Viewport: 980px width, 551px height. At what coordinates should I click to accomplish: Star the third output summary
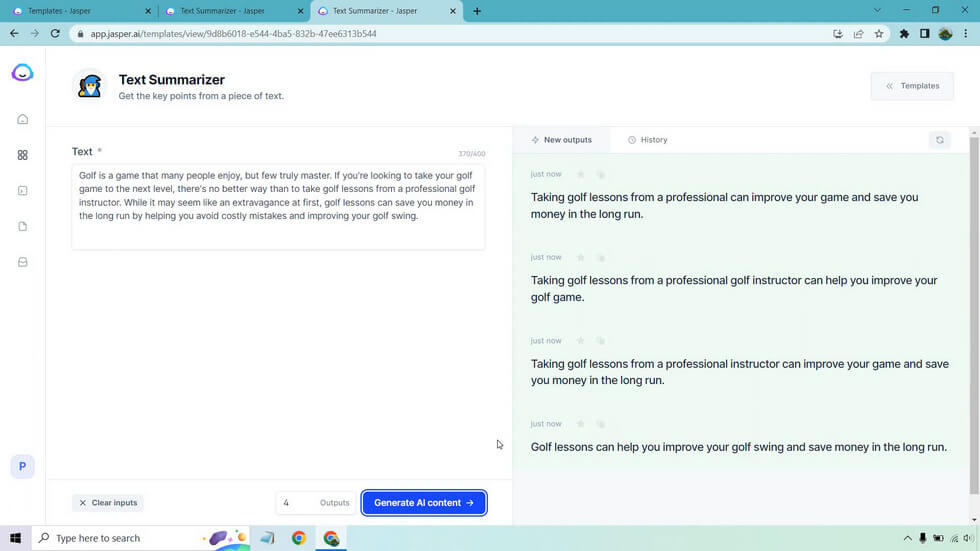tap(581, 341)
